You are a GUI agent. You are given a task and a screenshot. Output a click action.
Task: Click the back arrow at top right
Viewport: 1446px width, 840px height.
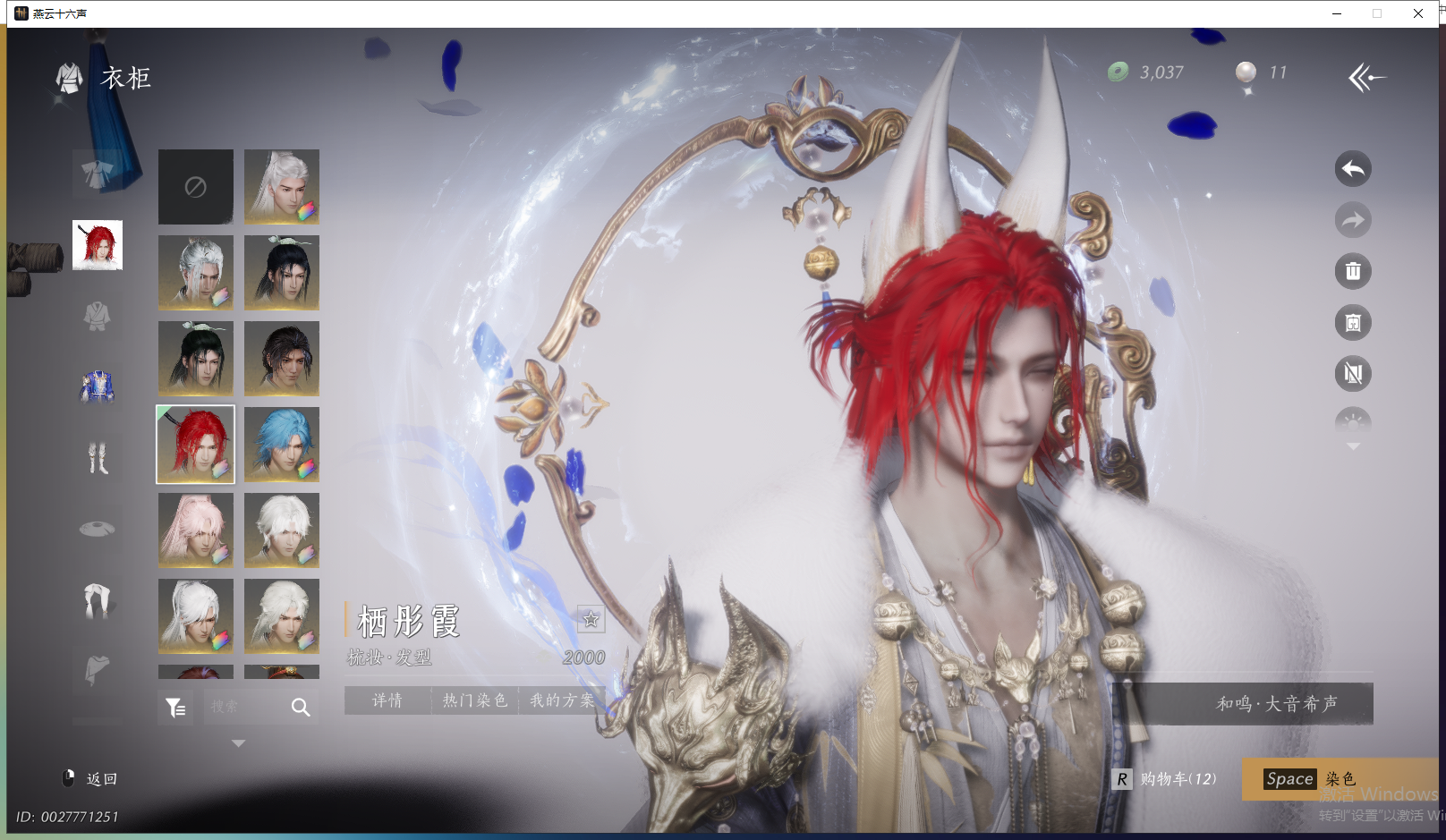pos(1365,78)
